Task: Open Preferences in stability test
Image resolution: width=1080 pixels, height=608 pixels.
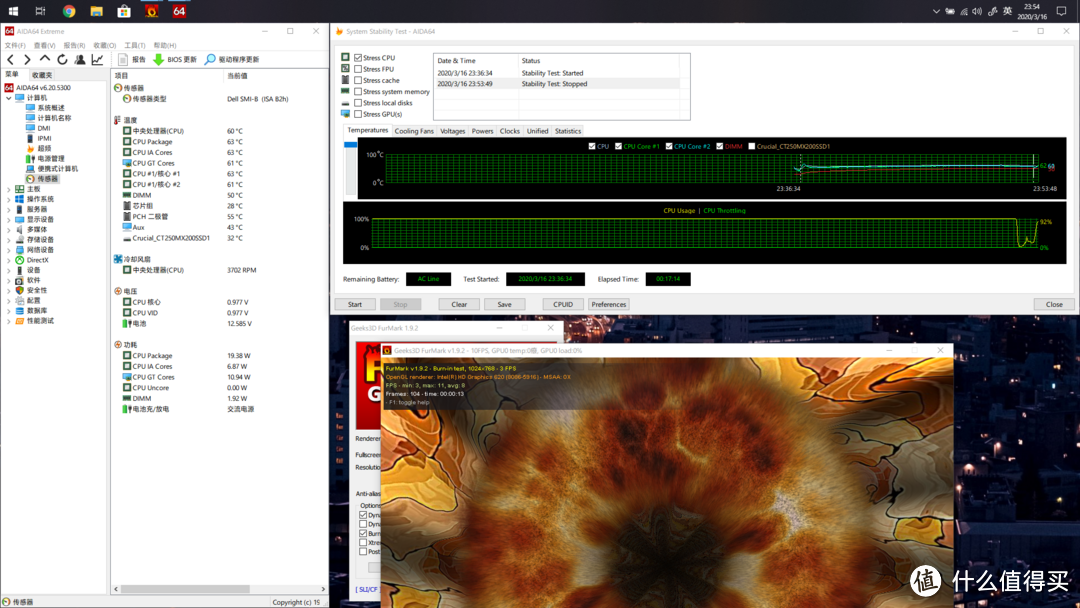Action: click(x=609, y=304)
